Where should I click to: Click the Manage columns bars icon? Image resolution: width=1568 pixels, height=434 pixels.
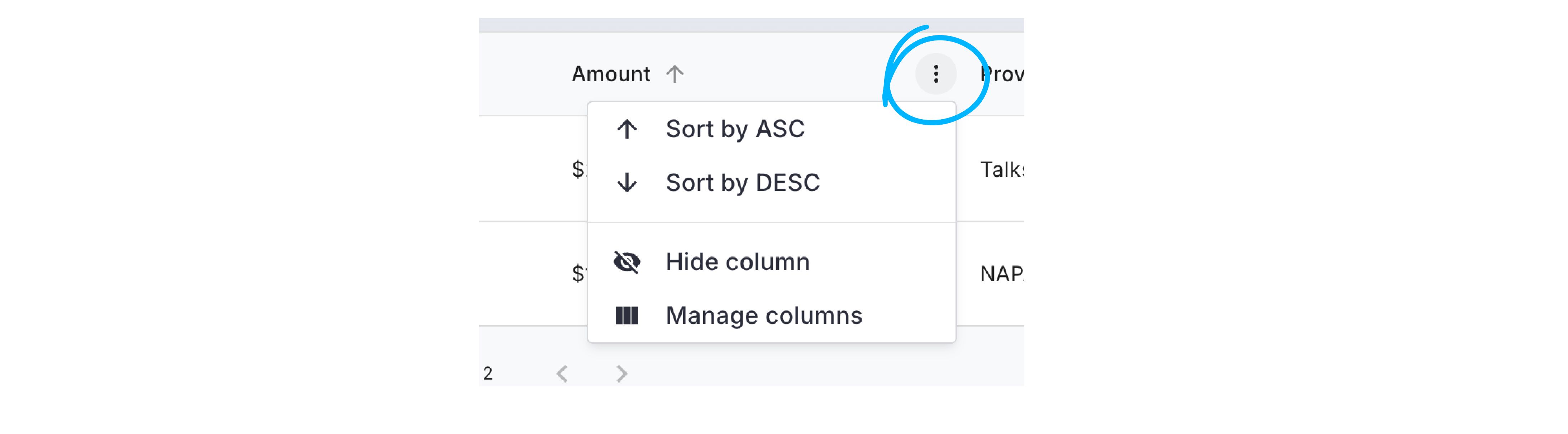pos(626,315)
